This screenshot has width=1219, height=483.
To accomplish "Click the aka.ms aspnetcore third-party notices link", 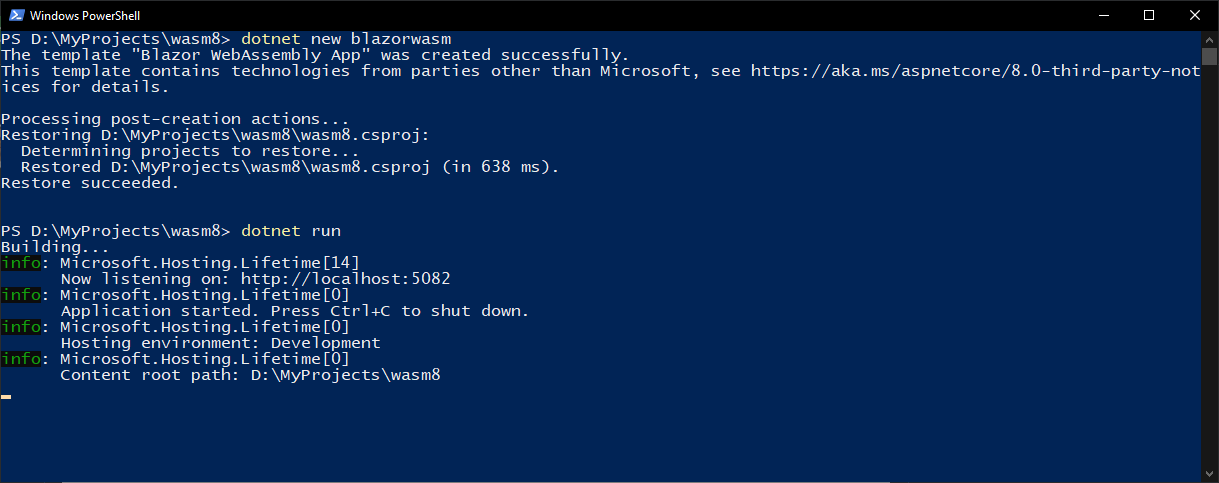I will pyautogui.click(x=975, y=71).
